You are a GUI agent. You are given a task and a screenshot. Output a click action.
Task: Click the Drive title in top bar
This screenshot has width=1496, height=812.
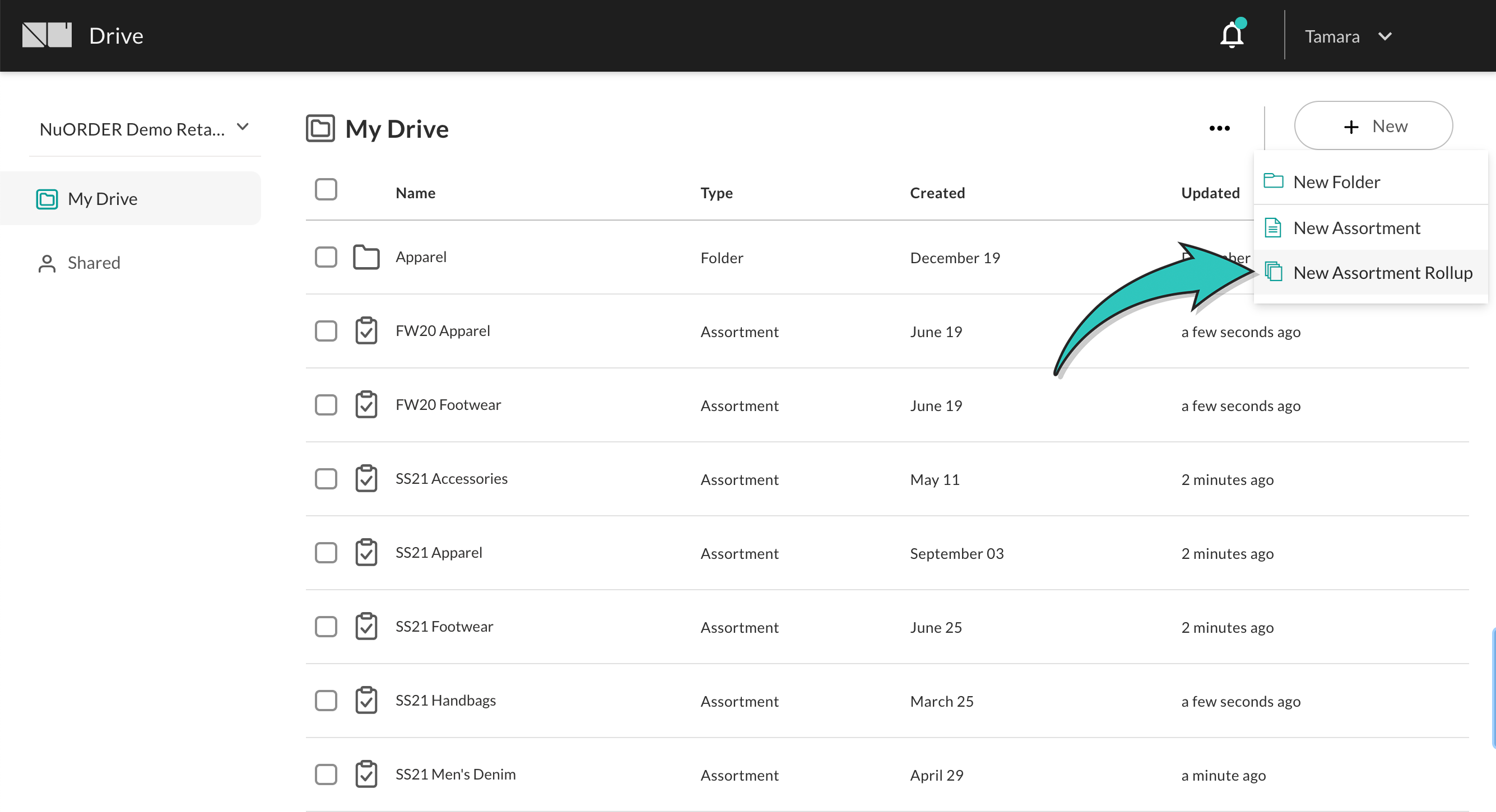[116, 36]
